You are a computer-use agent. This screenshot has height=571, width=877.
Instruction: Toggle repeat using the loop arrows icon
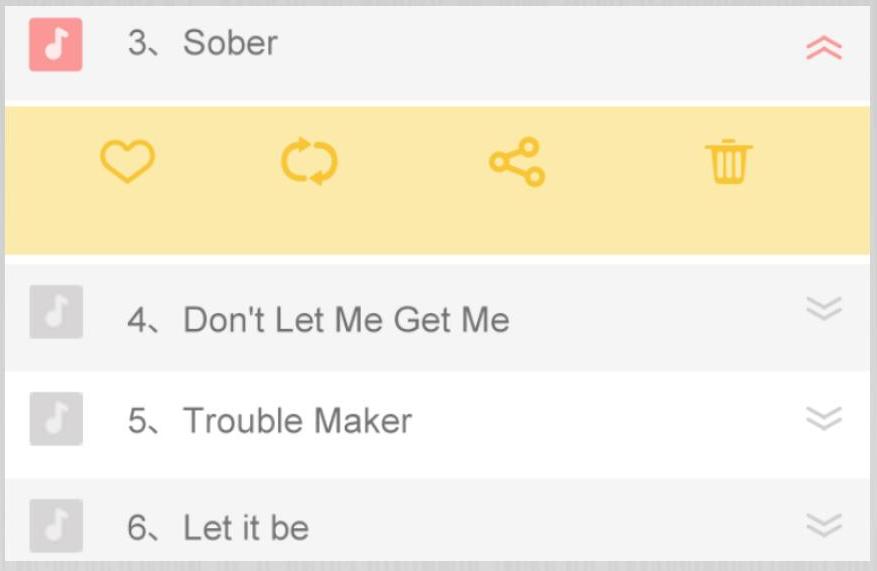click(309, 161)
